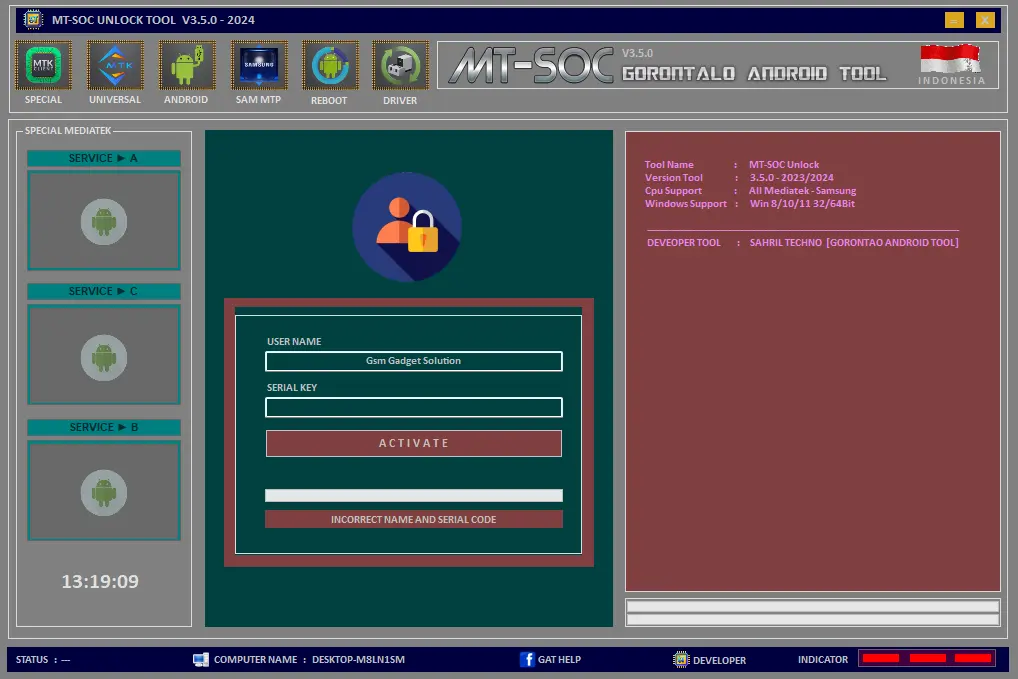Click the Android icon under Service C
This screenshot has width=1018, height=679.
(x=104, y=358)
